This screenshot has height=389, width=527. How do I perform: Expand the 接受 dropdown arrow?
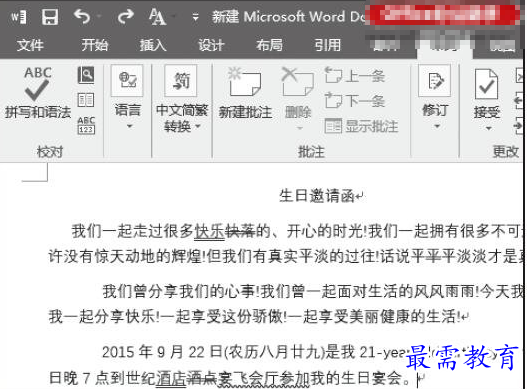[x=488, y=128]
